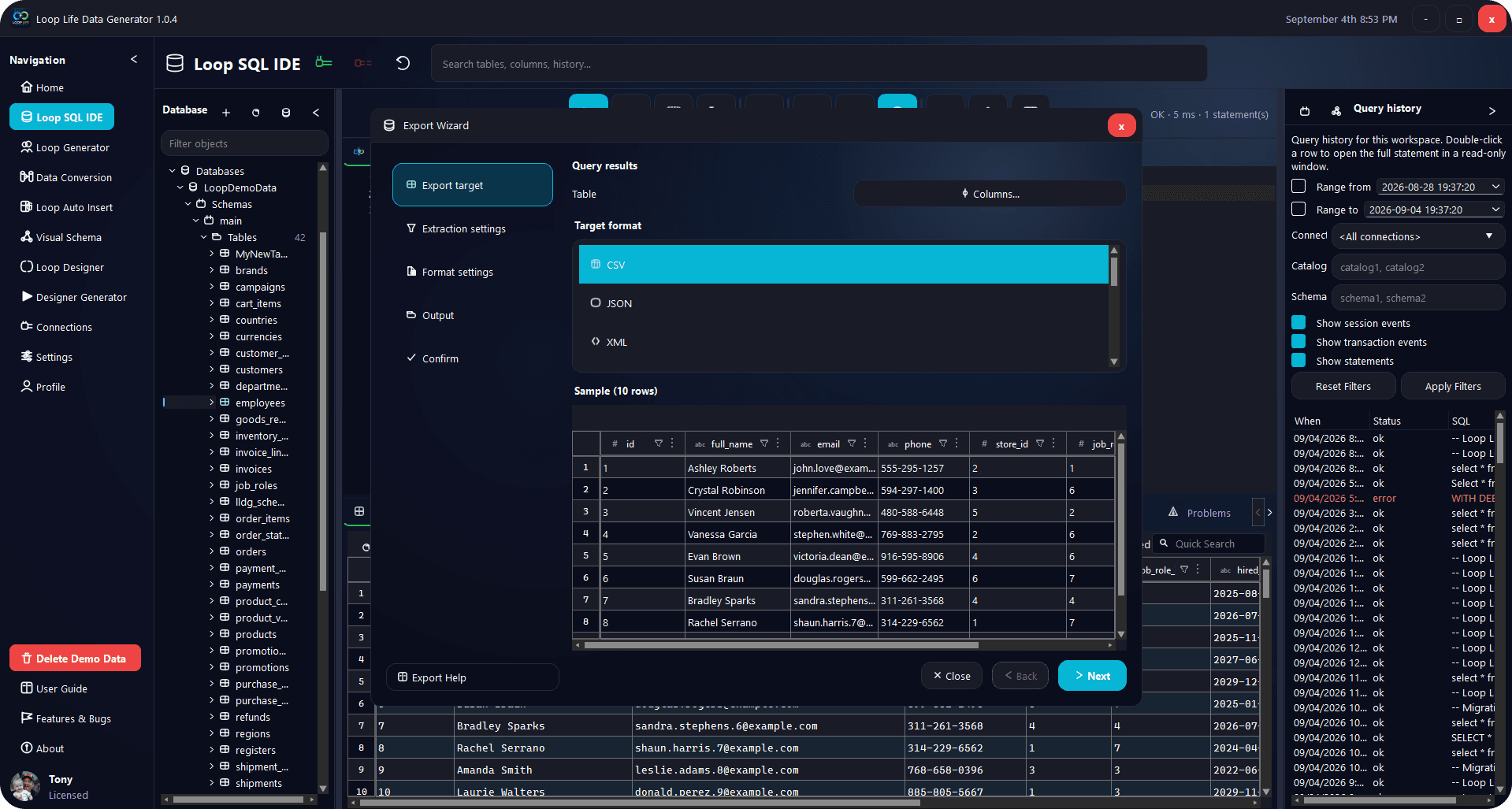Screen dimensions: 1512x809
Task: Select the CSV target format
Action: point(843,265)
